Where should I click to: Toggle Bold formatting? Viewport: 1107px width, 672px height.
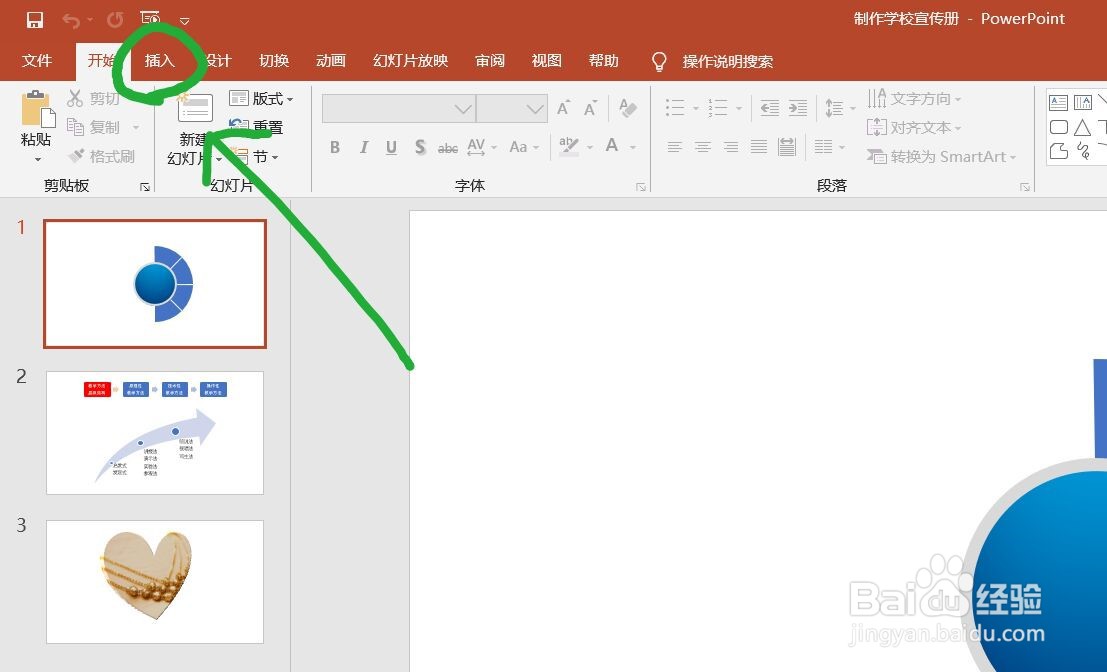(335, 147)
